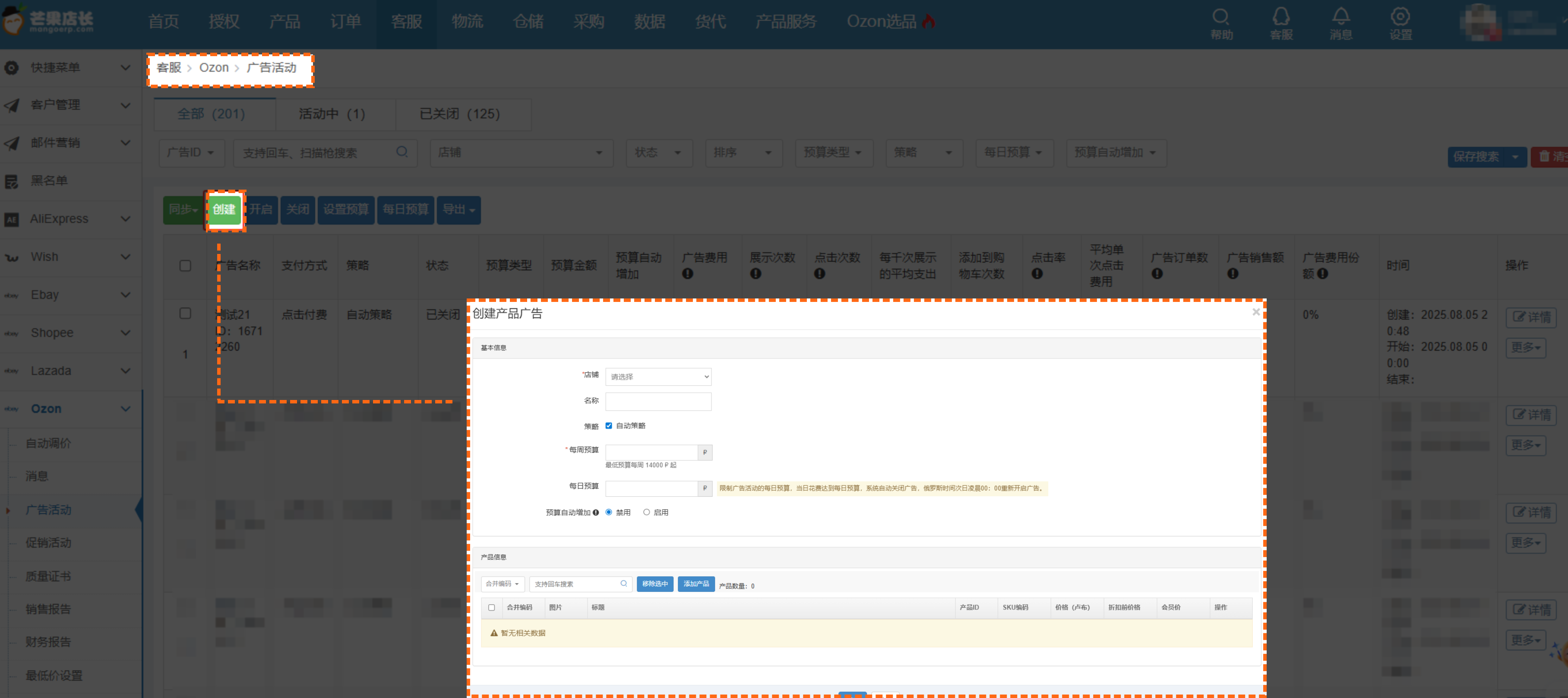Open the 店铺 filter dropdown
Screen dimensions: 1568x698
pos(521,152)
